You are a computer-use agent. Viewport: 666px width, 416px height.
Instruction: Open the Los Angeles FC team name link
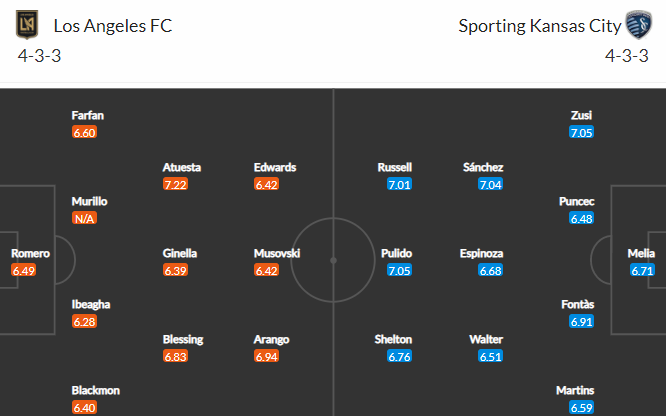click(x=113, y=26)
